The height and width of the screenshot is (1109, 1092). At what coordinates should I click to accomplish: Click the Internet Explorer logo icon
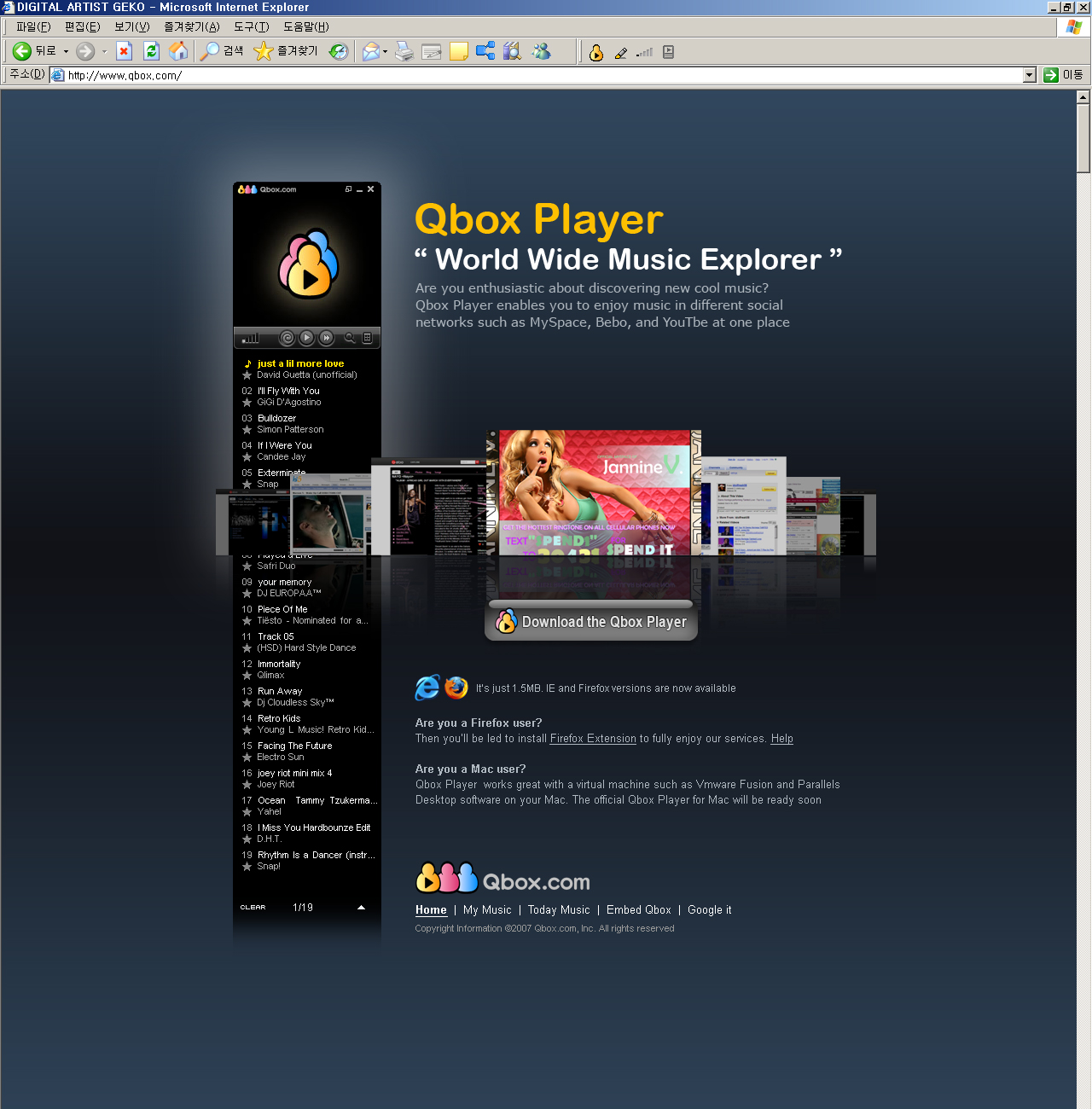(427, 688)
